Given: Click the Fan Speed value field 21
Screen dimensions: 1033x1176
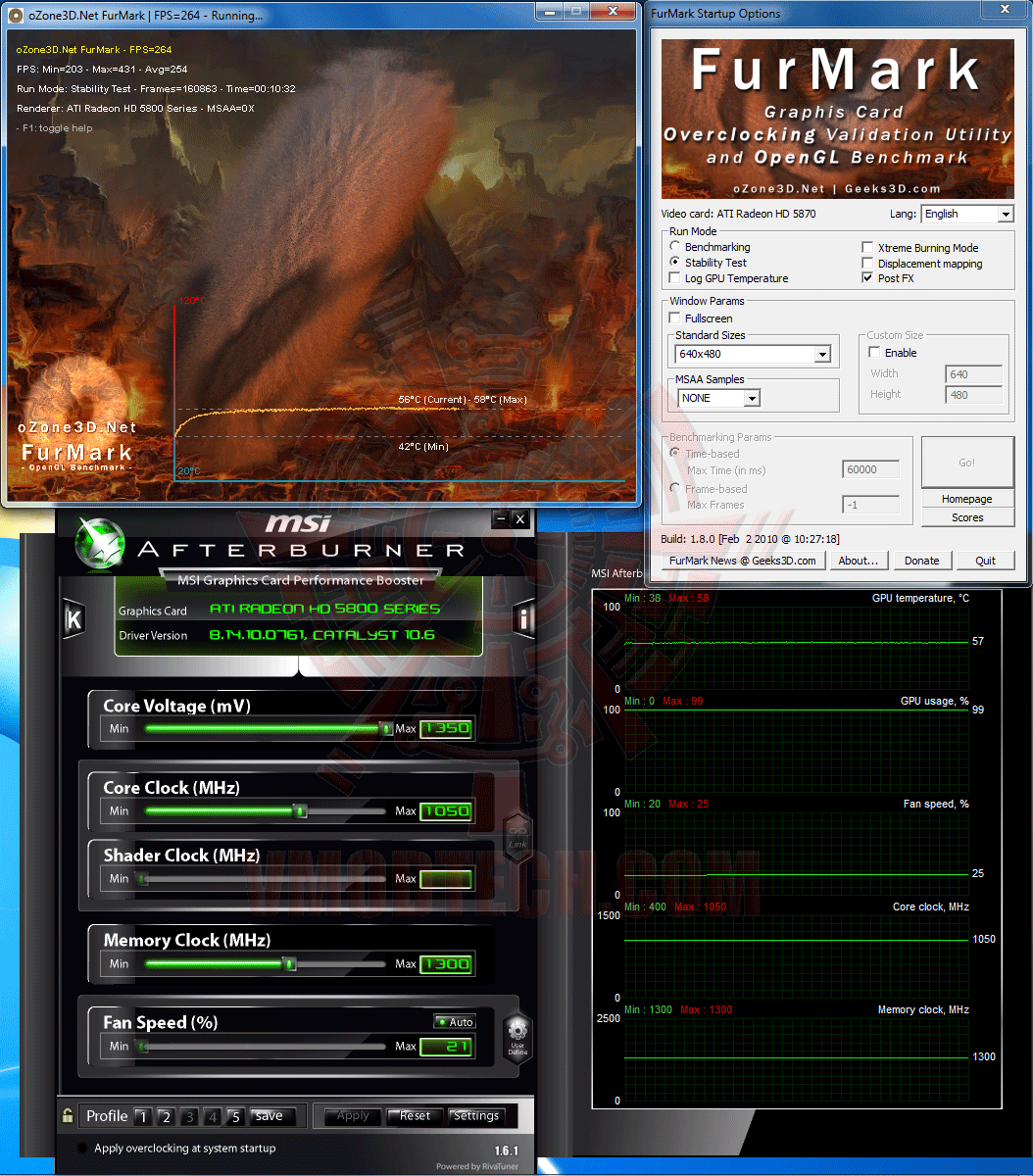Looking at the screenshot, I should [446, 1046].
